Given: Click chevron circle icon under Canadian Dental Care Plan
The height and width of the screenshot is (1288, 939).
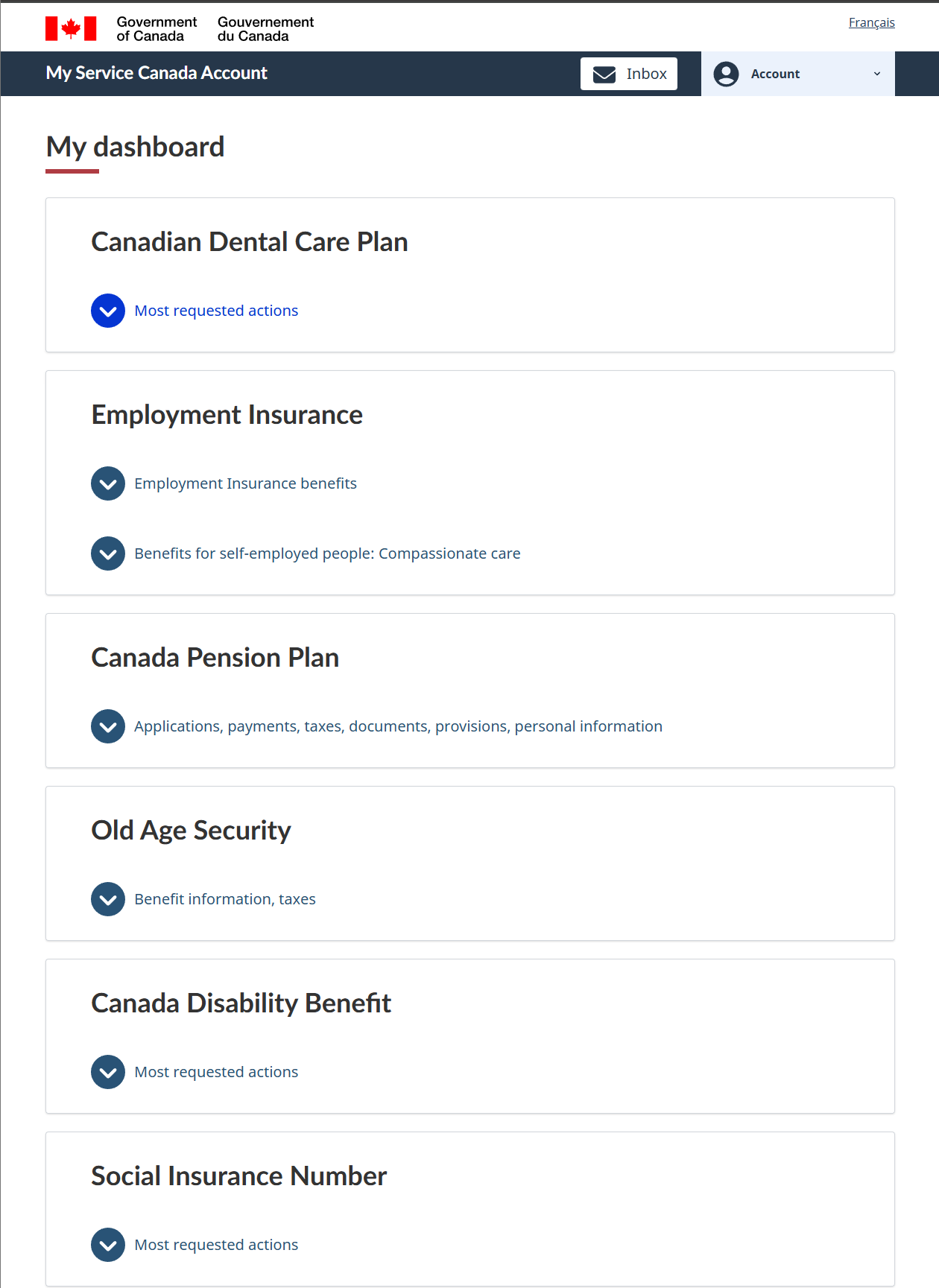Looking at the screenshot, I should tap(108, 311).
